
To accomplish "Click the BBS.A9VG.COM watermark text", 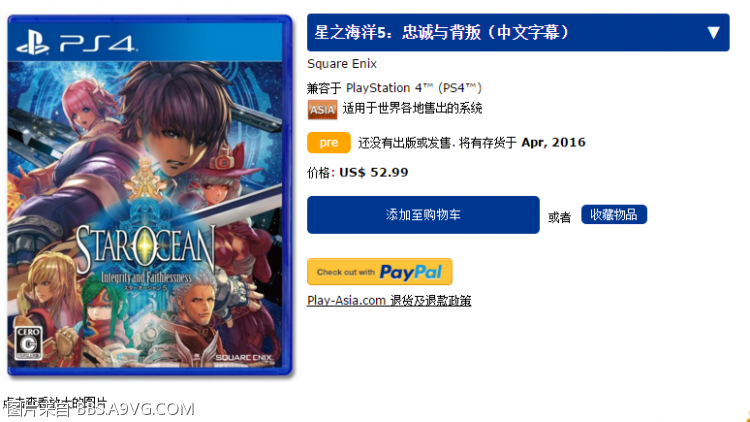I will (x=135, y=409).
